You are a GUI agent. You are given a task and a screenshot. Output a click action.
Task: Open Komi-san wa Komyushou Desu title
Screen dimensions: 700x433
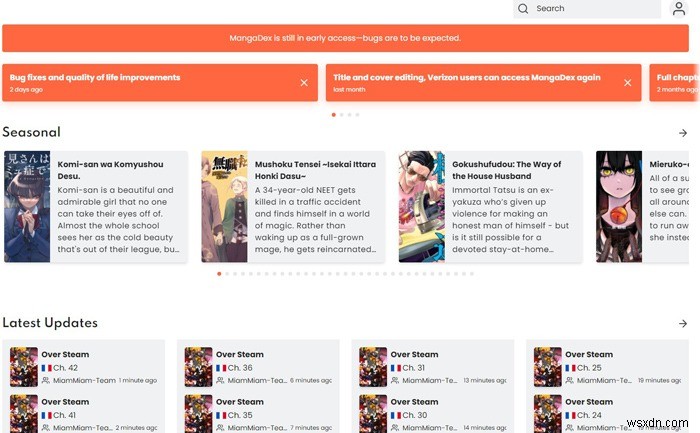[110, 170]
